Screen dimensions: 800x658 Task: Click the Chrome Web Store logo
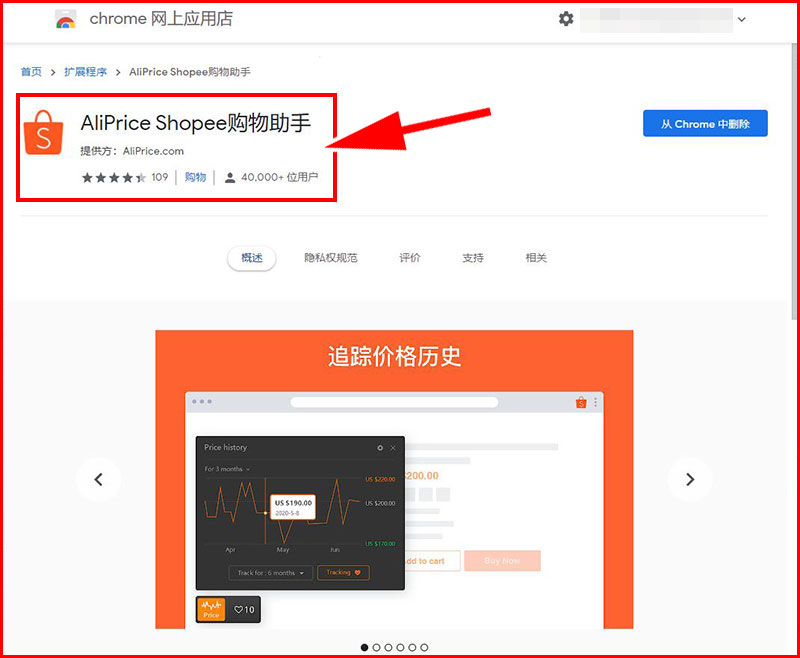pos(65,19)
